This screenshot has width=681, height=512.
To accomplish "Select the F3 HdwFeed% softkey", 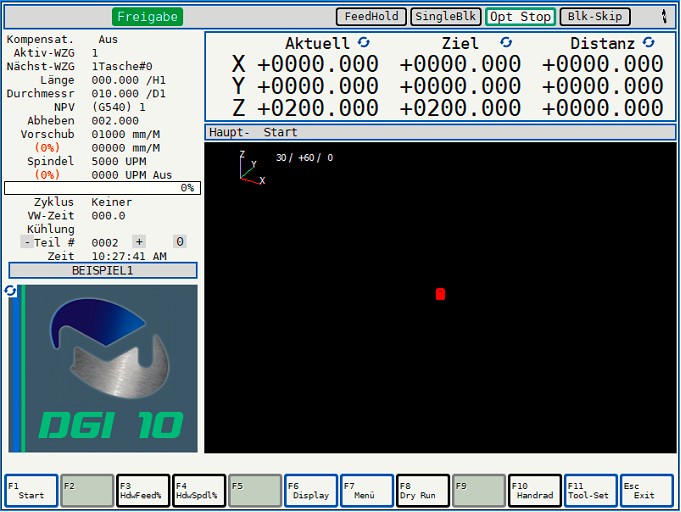I will pos(143,491).
